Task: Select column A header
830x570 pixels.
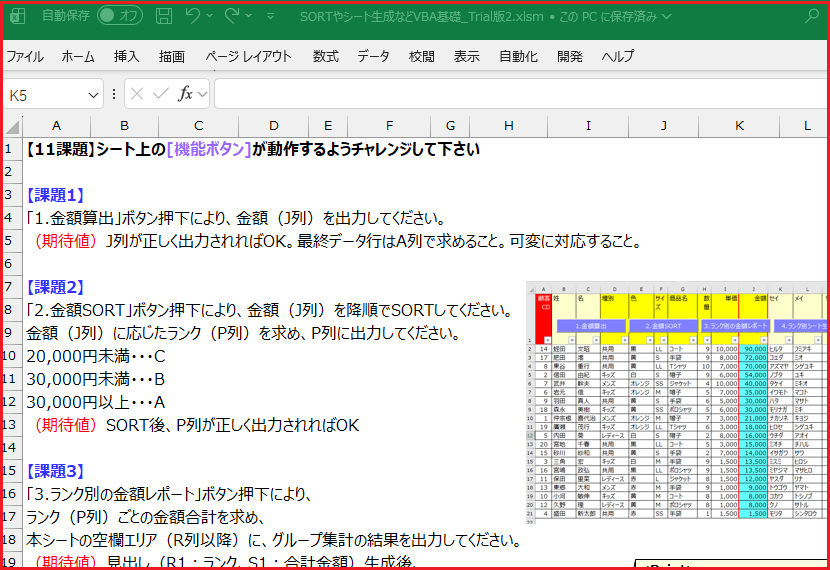Action: coord(56,126)
